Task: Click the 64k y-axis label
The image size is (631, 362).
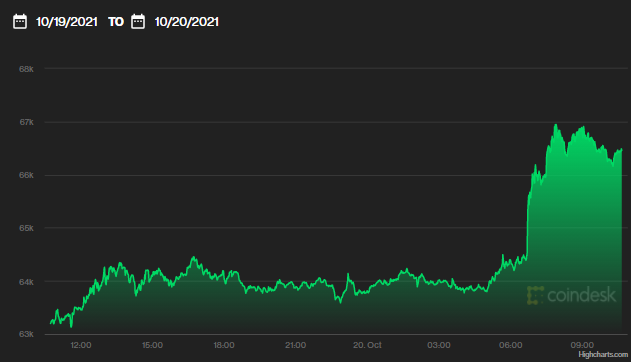Action: click(x=26, y=282)
